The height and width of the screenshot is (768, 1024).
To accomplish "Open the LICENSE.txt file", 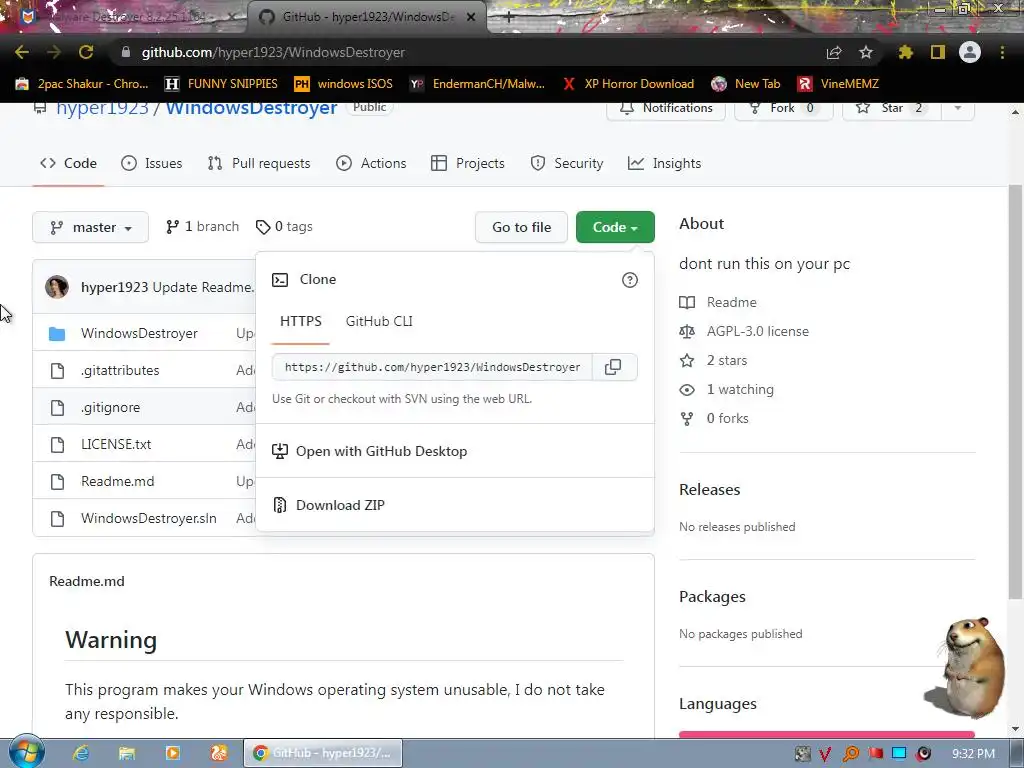I will 116,444.
